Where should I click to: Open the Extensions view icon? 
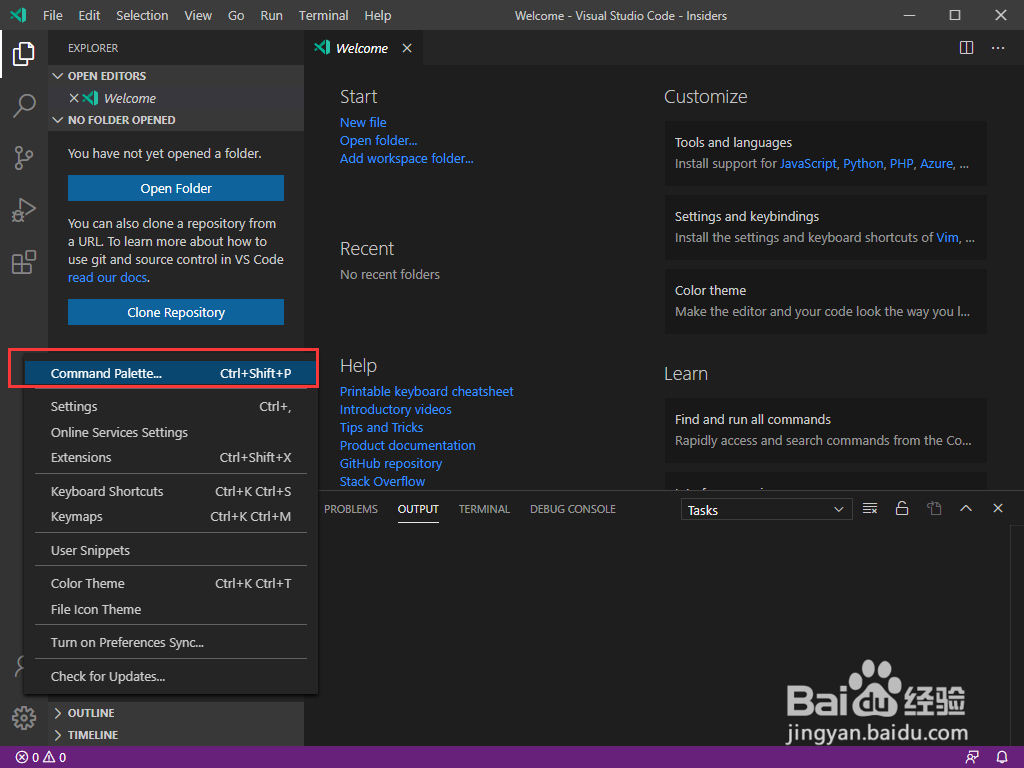(24, 262)
